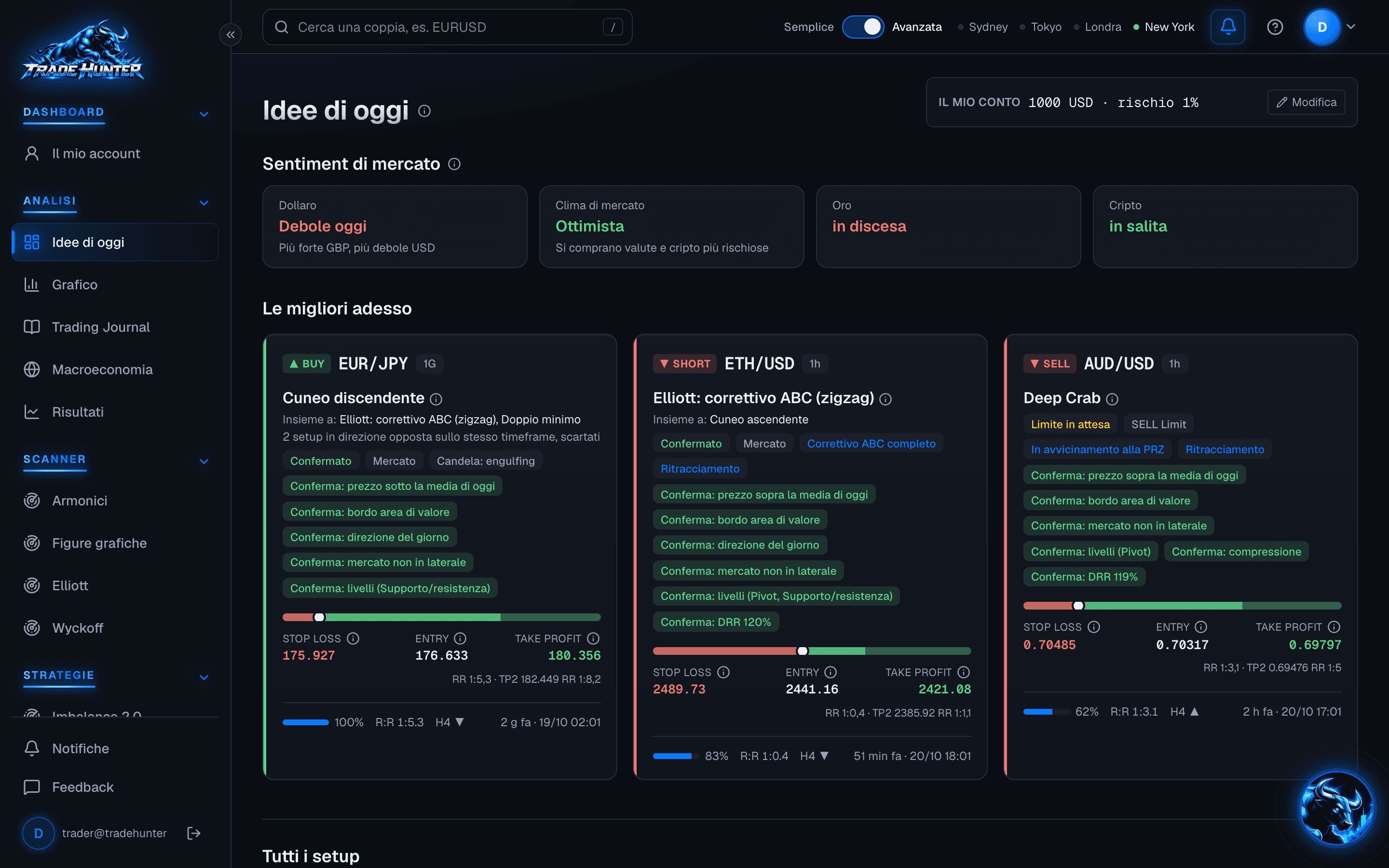Click info icon next to Cuneo discendente
1389x868 pixels.
coord(436,398)
